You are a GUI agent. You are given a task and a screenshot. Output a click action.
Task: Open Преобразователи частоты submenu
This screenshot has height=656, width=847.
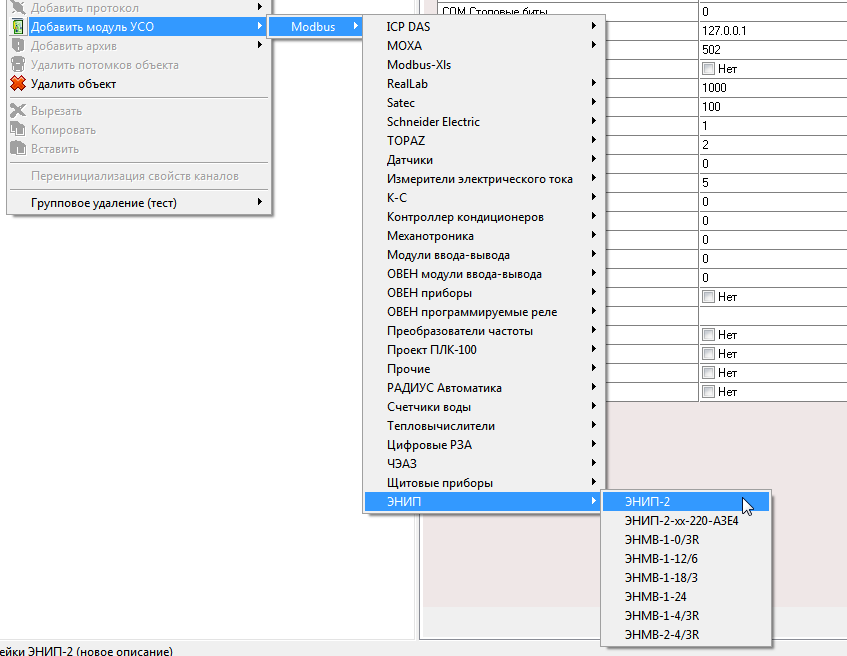[485, 331]
